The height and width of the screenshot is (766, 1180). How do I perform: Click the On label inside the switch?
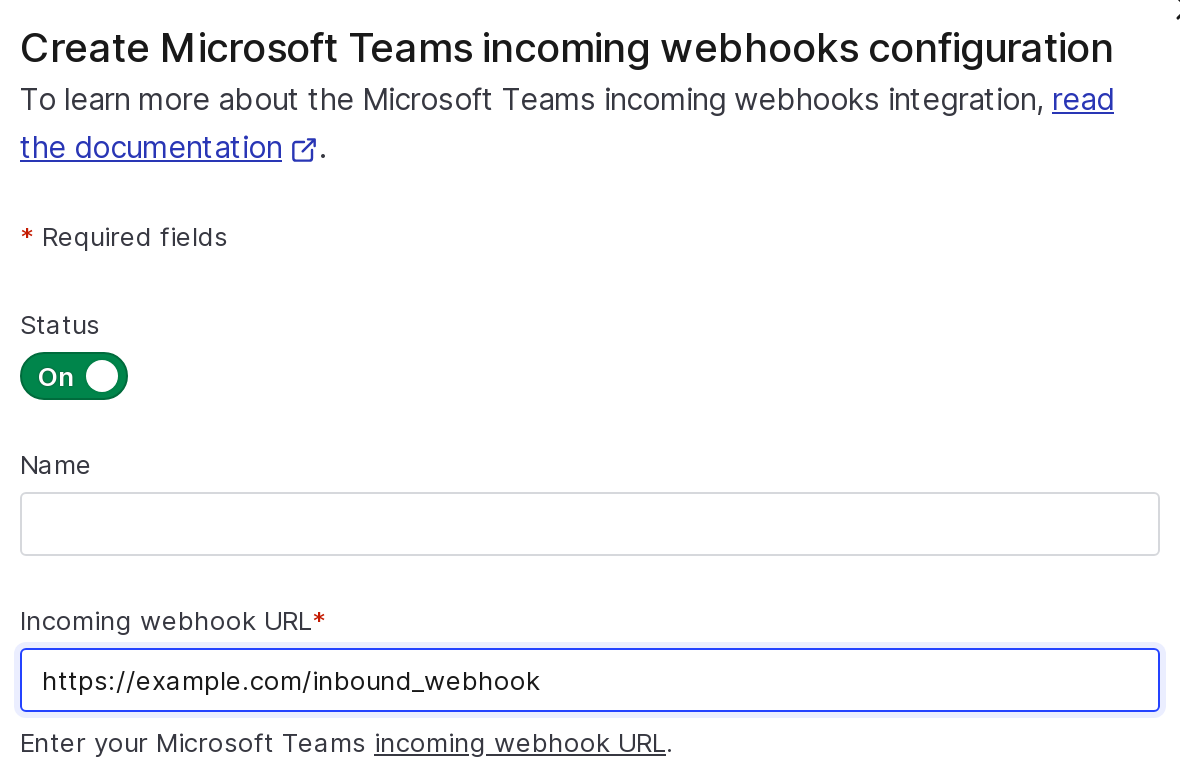(x=56, y=377)
